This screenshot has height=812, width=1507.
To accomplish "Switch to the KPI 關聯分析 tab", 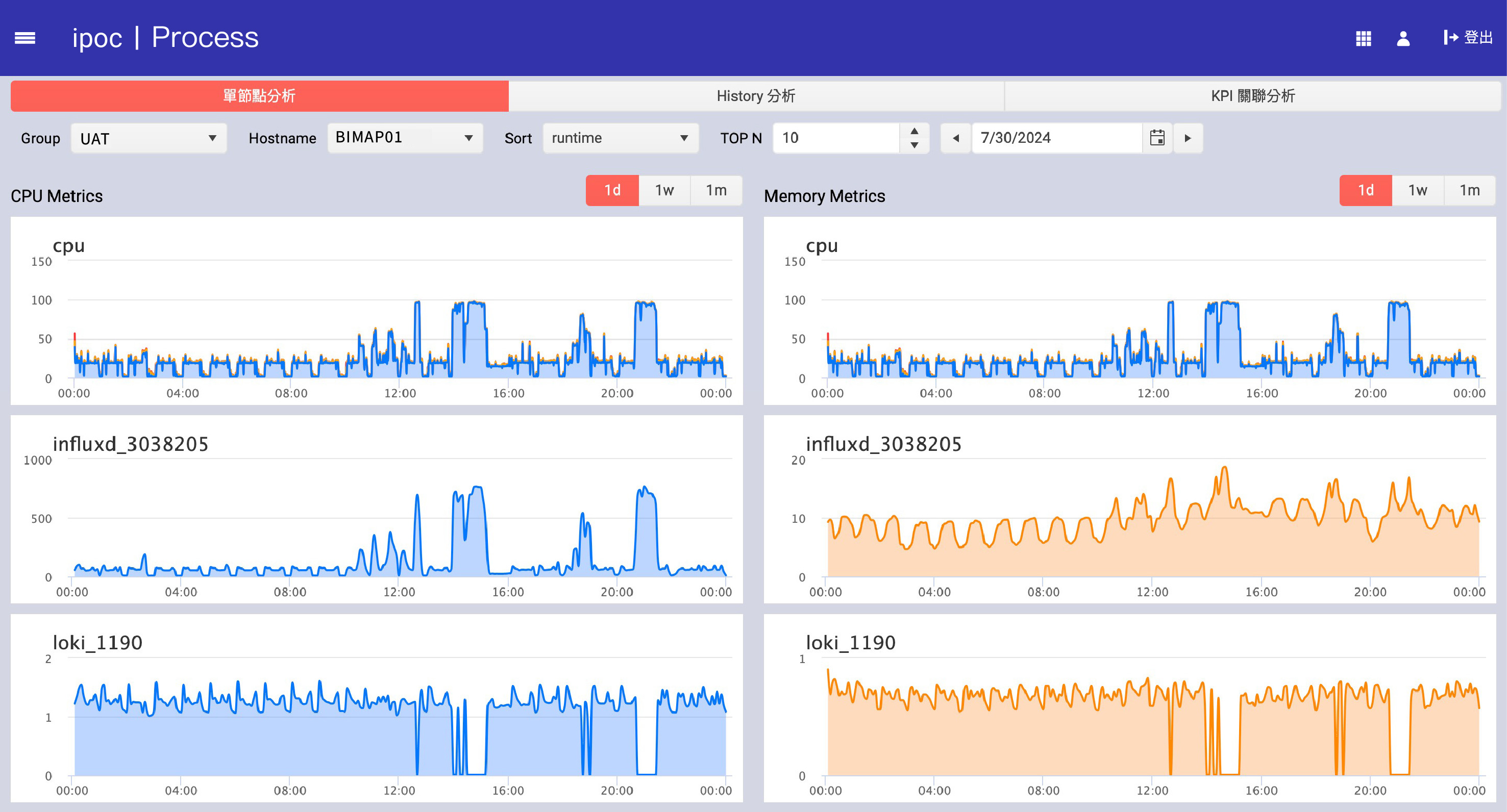I will [1252, 96].
